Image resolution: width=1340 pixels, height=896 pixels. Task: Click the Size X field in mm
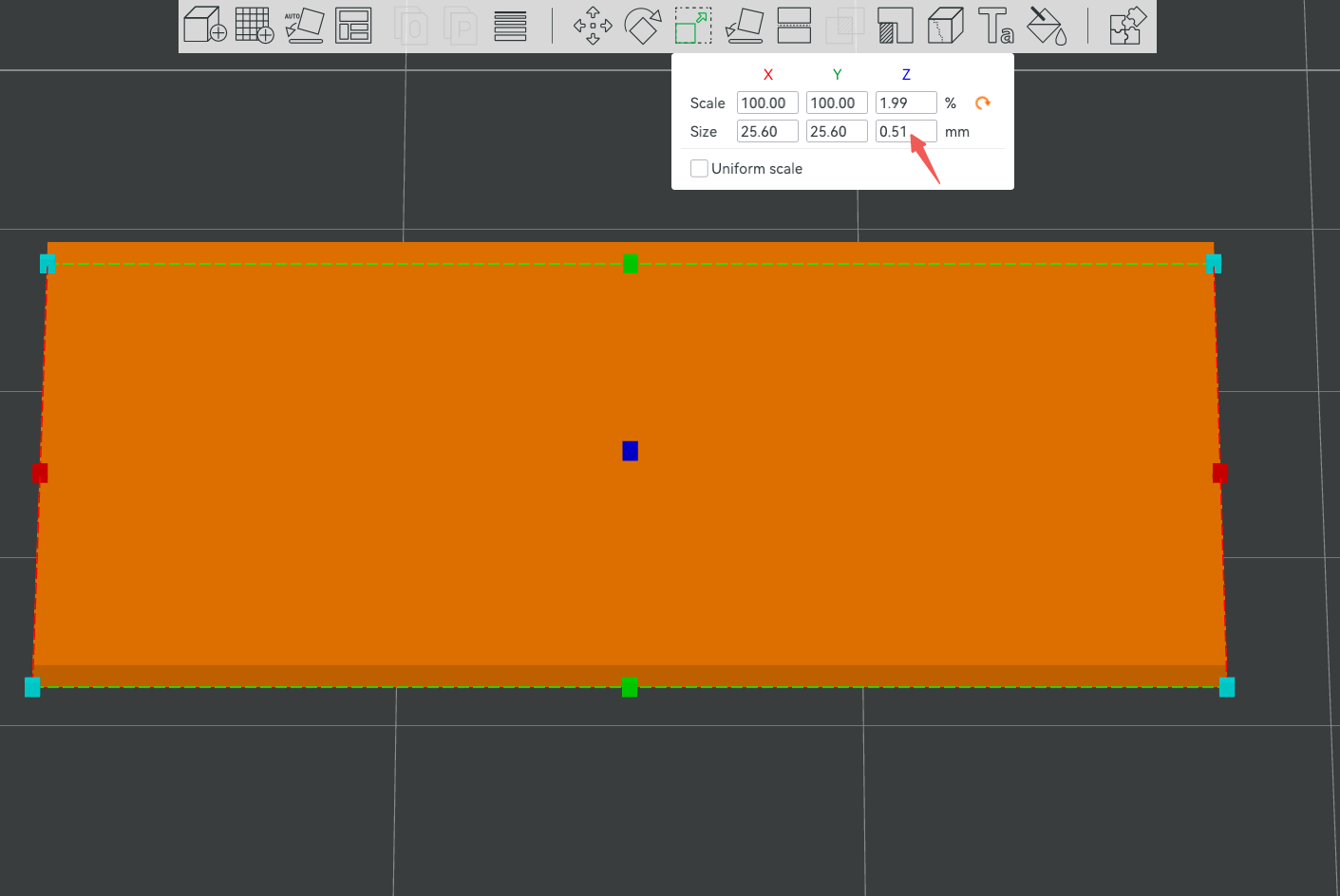click(x=767, y=131)
